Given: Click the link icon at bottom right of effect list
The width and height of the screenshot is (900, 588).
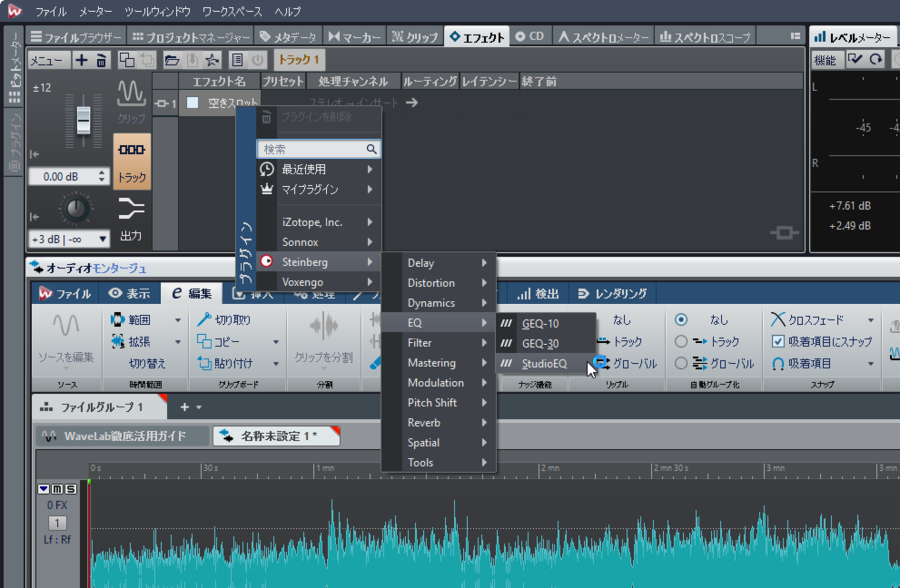Looking at the screenshot, I should pos(784,233).
